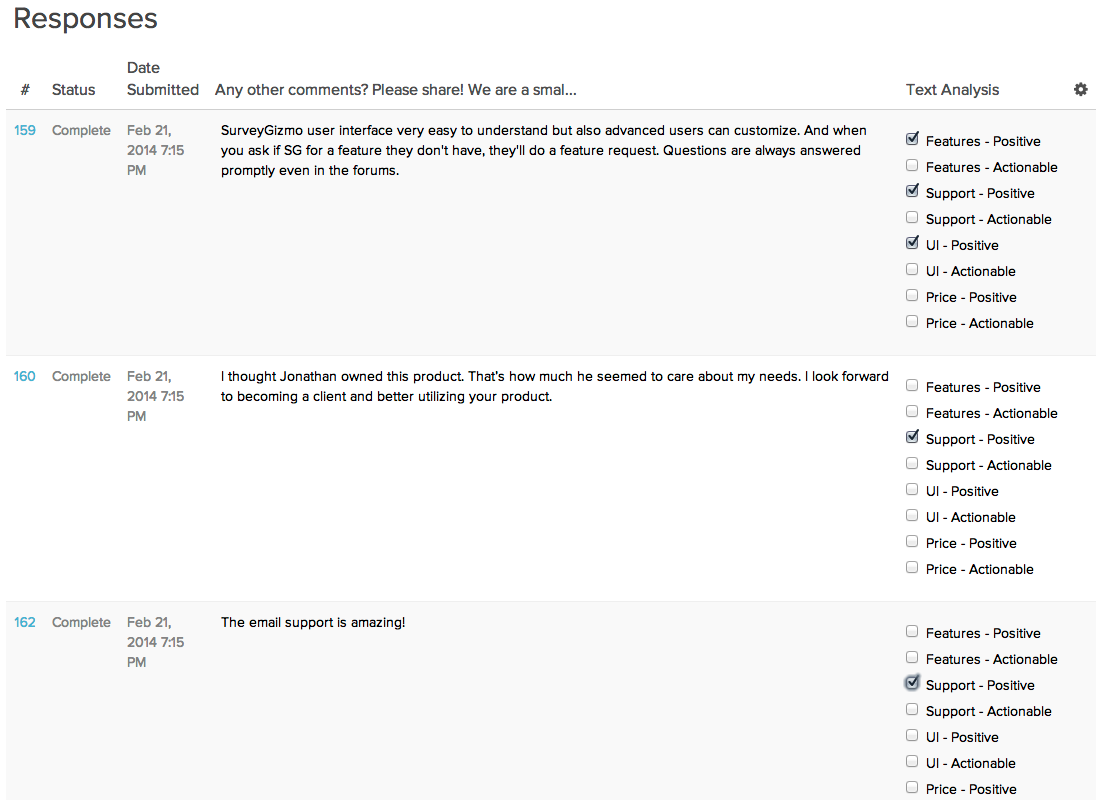Click the Text Analysis column header
The height and width of the screenshot is (800, 1102).
[952, 90]
